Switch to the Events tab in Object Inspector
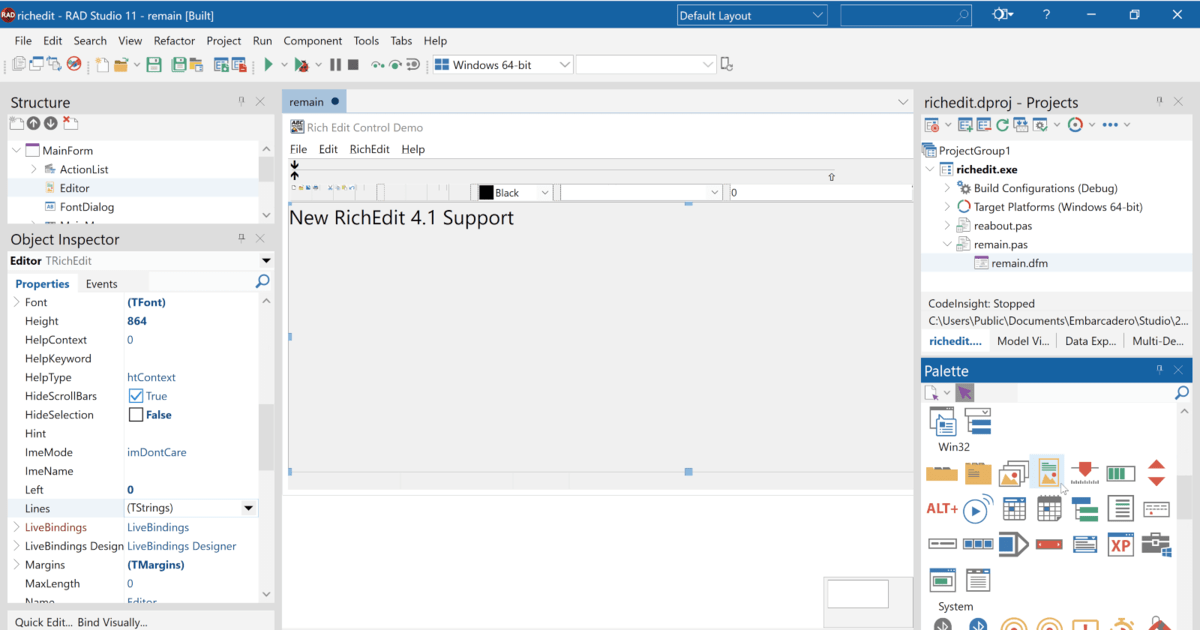This screenshot has height=630, width=1200. [x=101, y=283]
